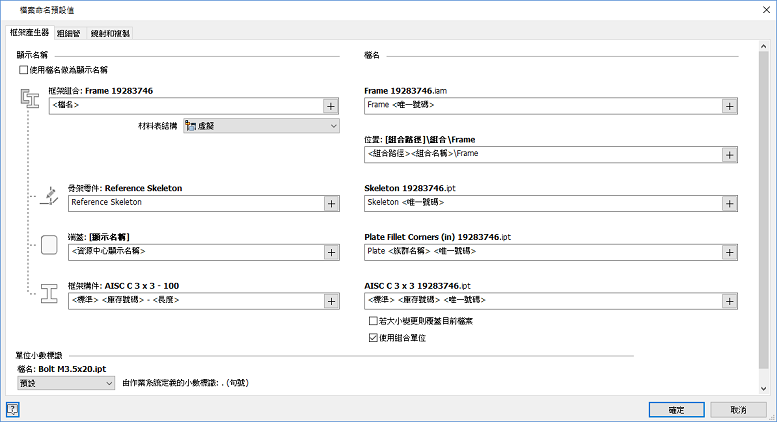
Task: Uncheck 使用組合單位 checkbox
Action: pyautogui.click(x=374, y=338)
